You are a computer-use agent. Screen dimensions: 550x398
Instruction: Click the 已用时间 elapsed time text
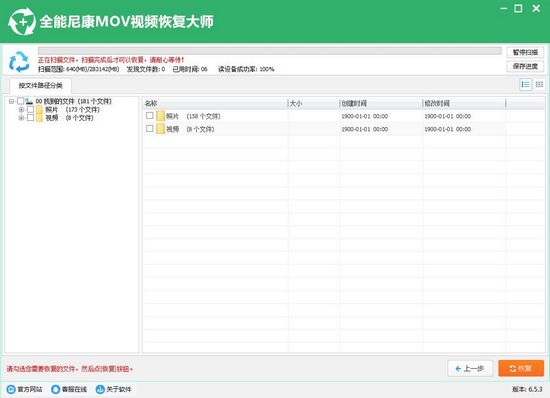190,69
